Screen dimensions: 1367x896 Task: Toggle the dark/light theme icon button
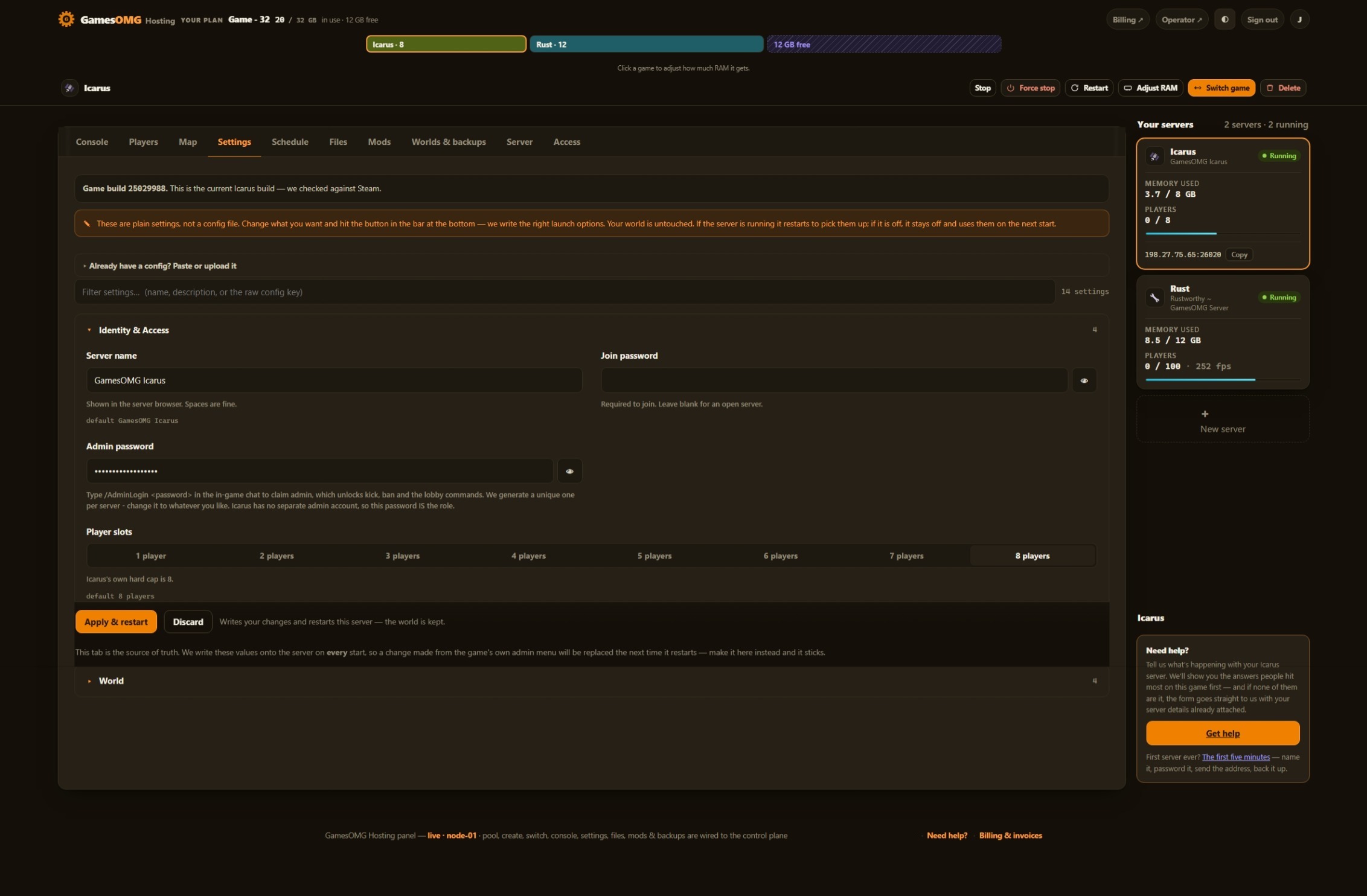[1225, 19]
